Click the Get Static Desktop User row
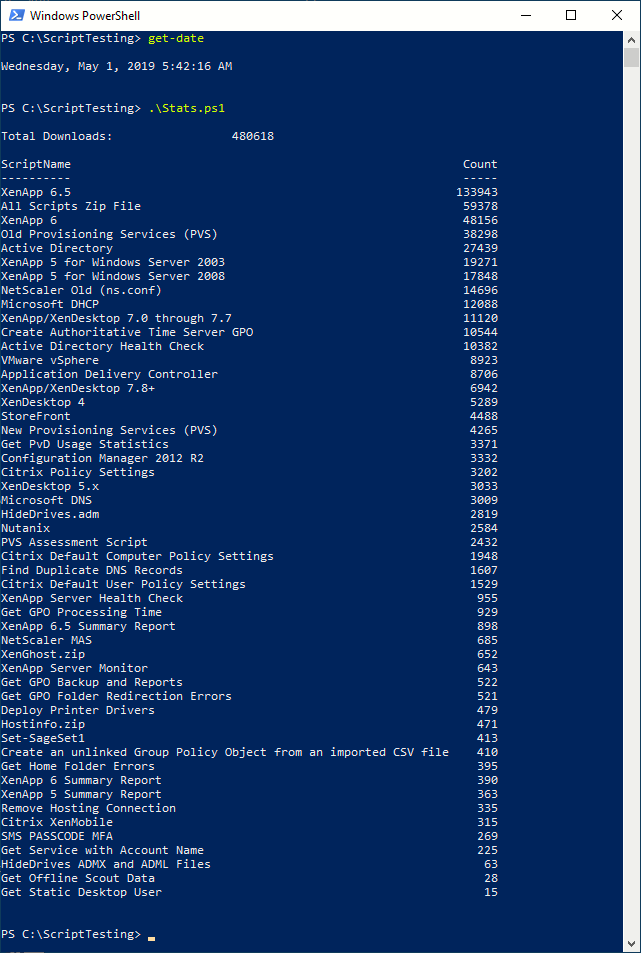The image size is (641, 953). pyautogui.click(x=81, y=892)
